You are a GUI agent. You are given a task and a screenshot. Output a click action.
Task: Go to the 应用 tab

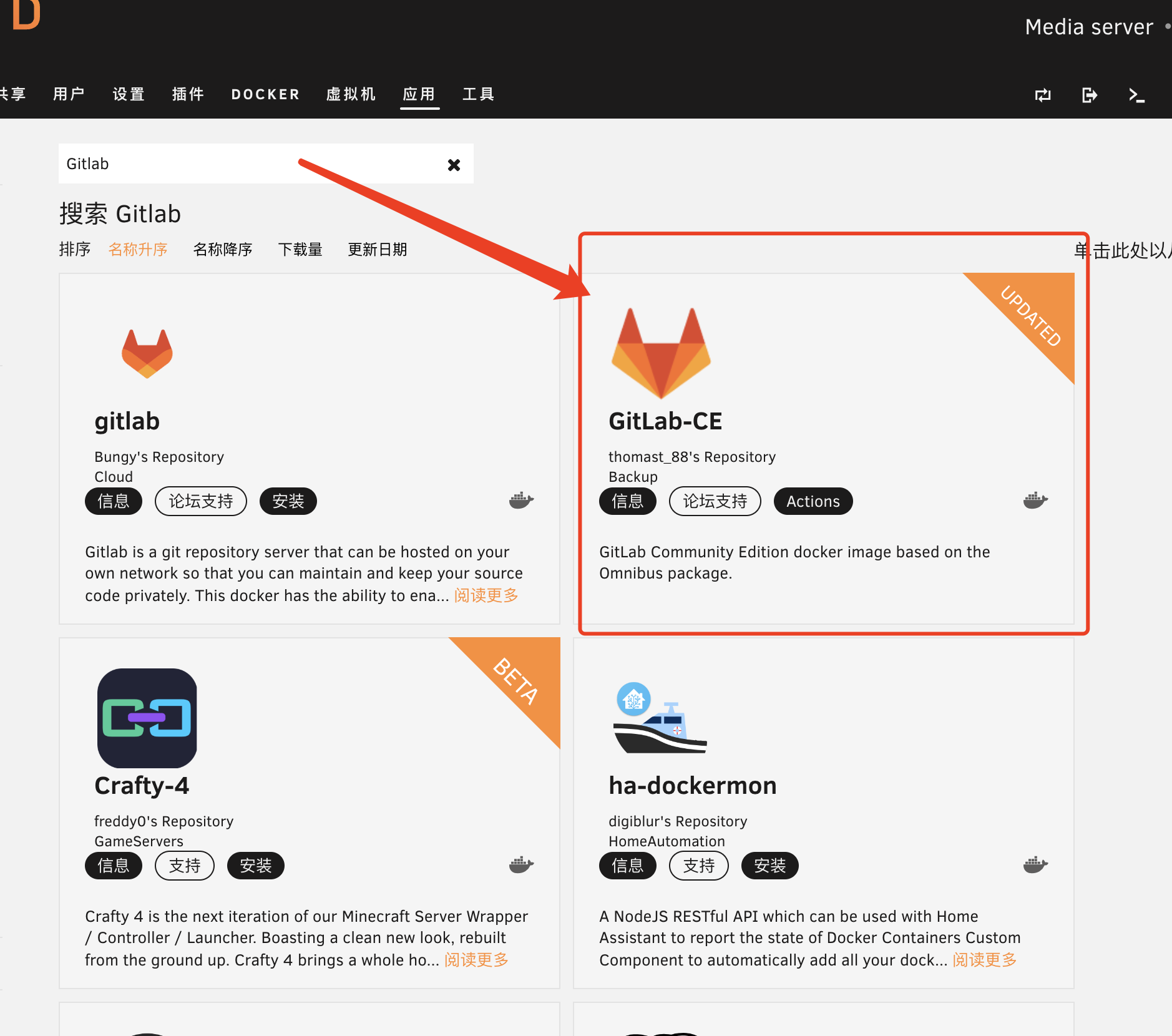tap(419, 94)
